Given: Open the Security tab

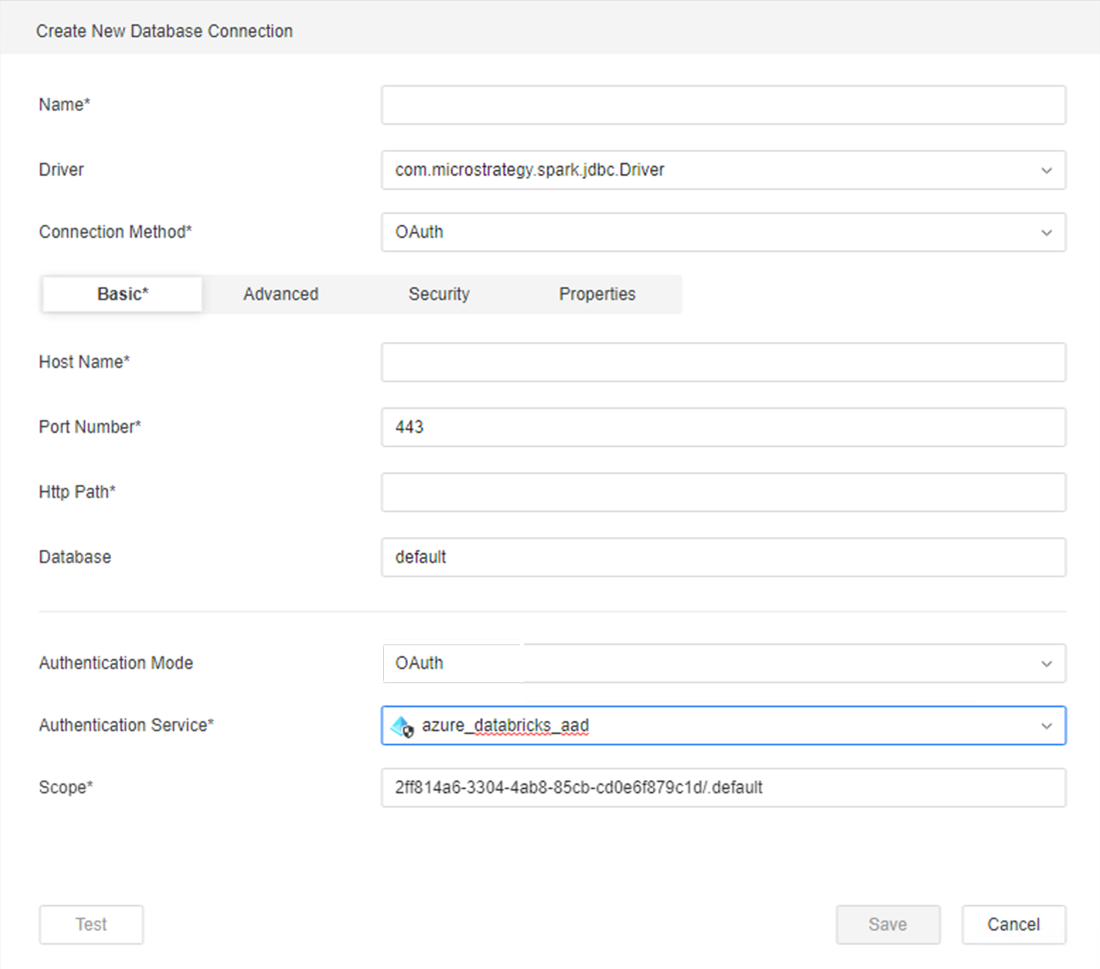Looking at the screenshot, I should pyautogui.click(x=439, y=294).
